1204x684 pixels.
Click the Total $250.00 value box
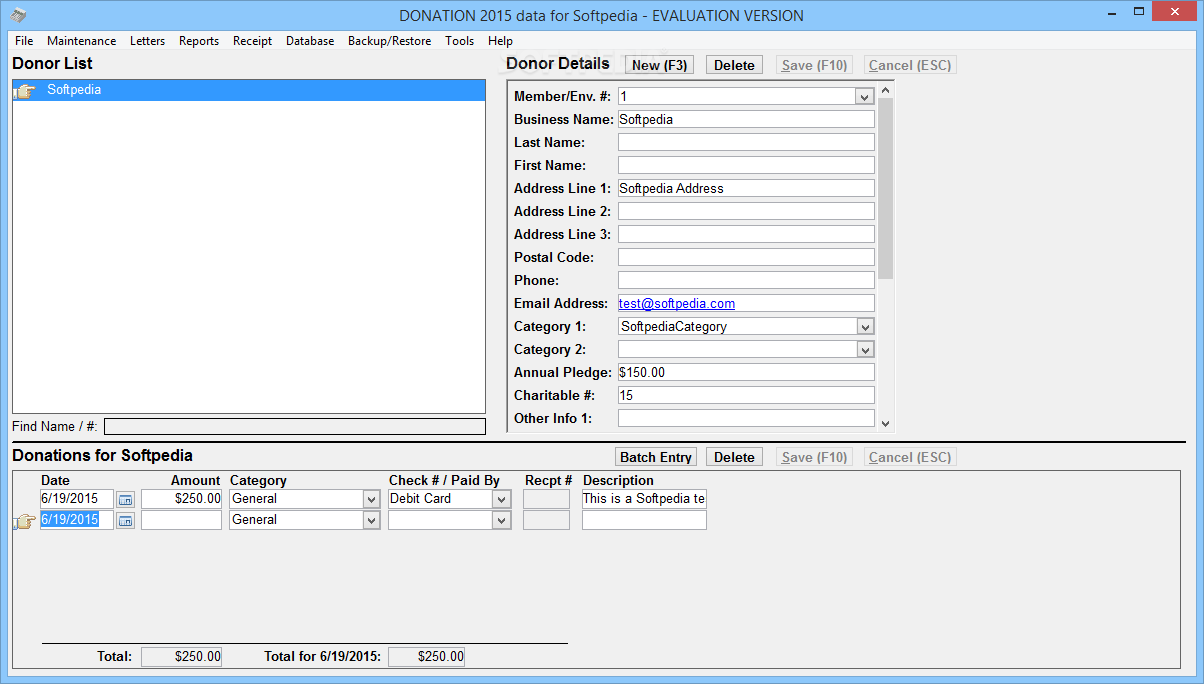(181, 657)
